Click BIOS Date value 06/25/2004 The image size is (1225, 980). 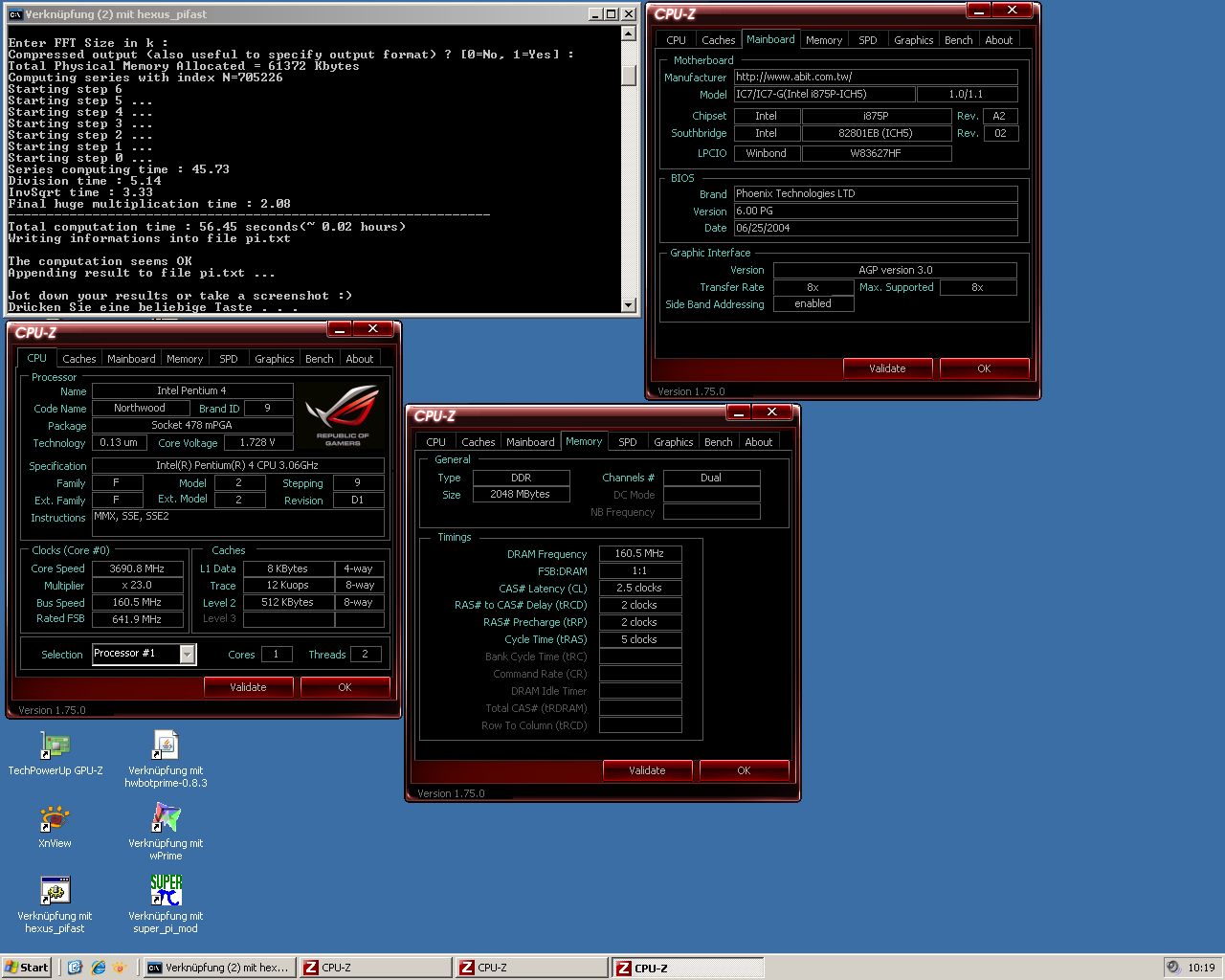tap(876, 228)
